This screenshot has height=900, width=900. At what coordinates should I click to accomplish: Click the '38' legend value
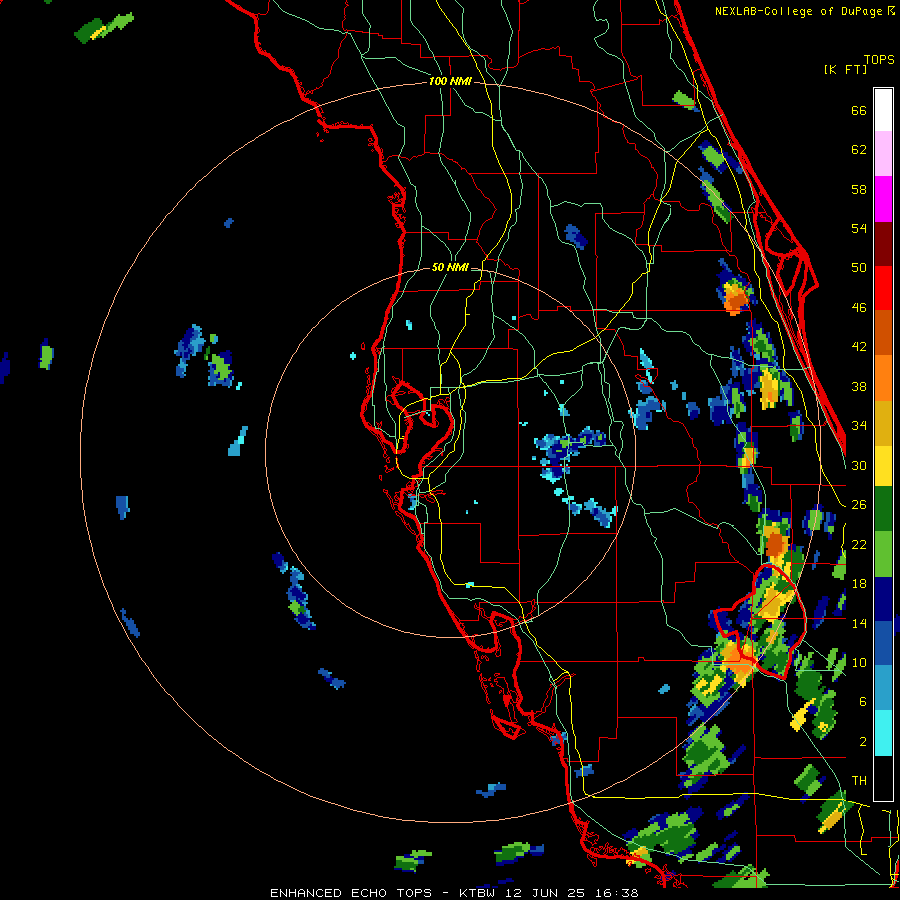tap(859, 386)
